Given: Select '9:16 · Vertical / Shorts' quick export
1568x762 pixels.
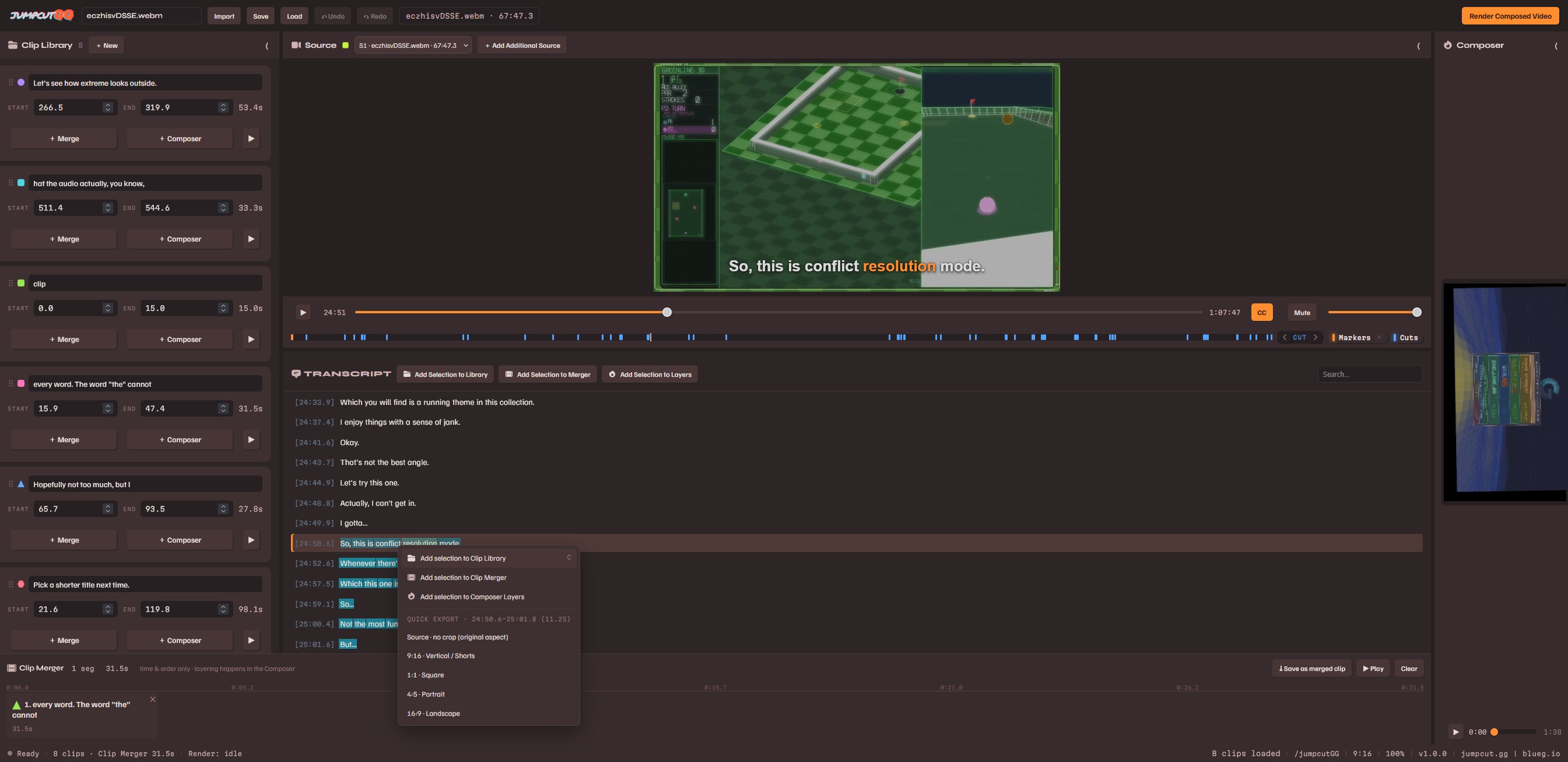Looking at the screenshot, I should pyautogui.click(x=489, y=656).
